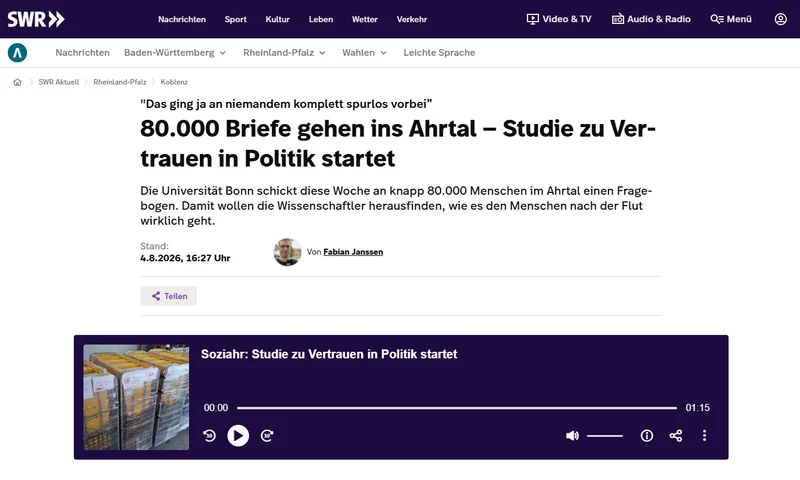Open the SWR Aktuell round logo

pyautogui.click(x=17, y=53)
